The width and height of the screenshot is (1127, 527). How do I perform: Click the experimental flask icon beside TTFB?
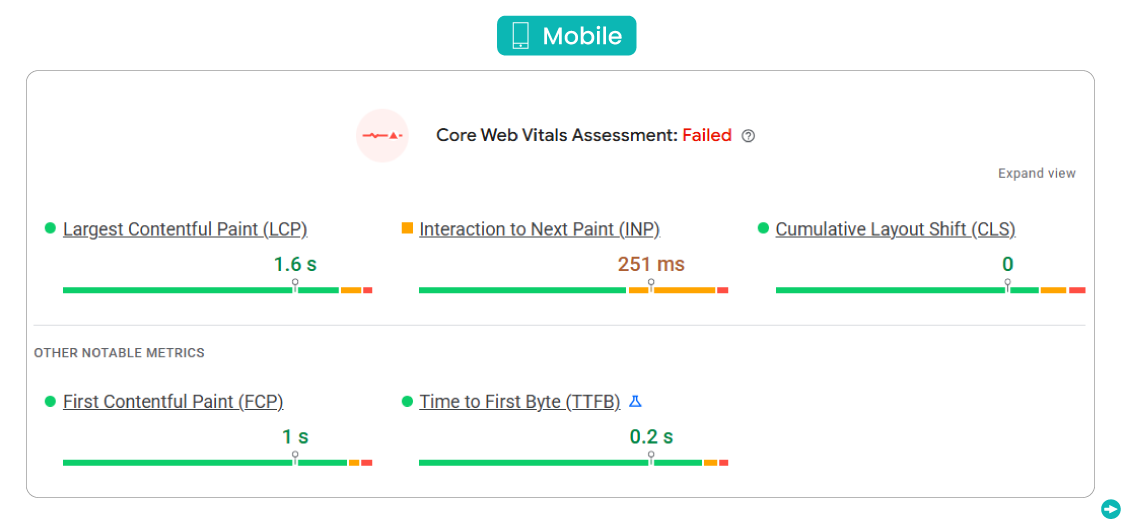(x=635, y=401)
